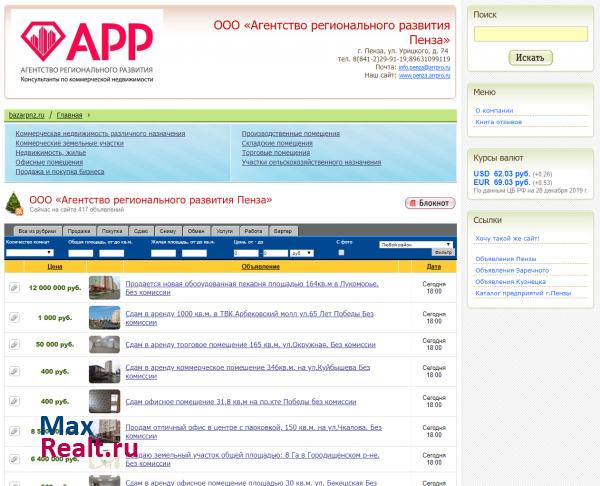Open 'Коммерческие земельные участки' category

(70, 143)
